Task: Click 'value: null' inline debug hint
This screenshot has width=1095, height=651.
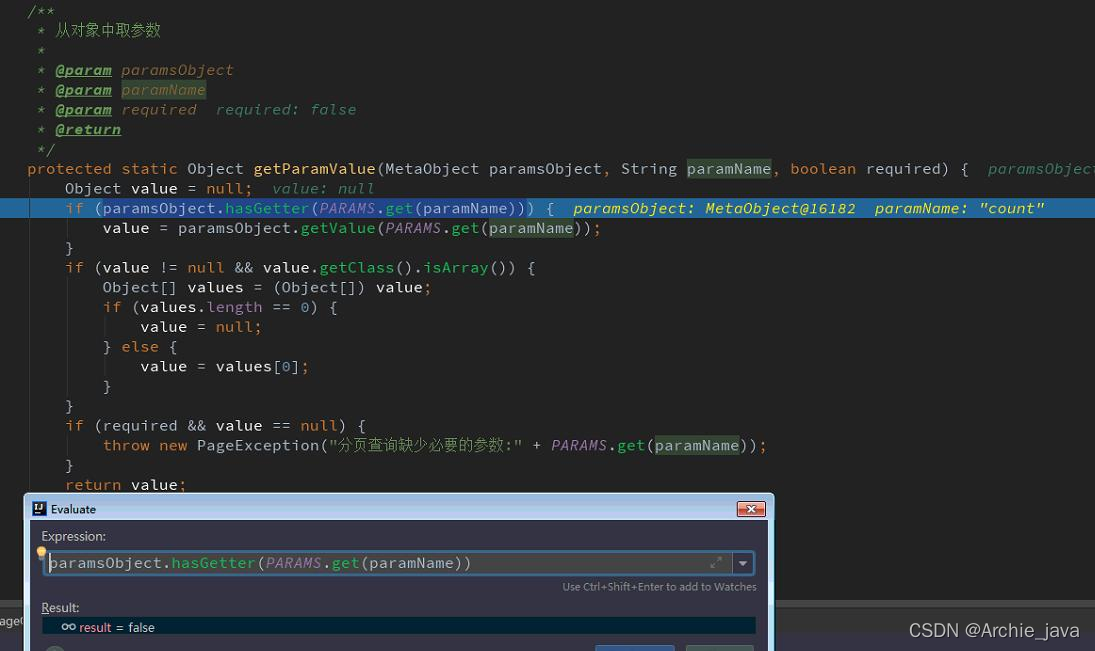Action: coord(323,189)
